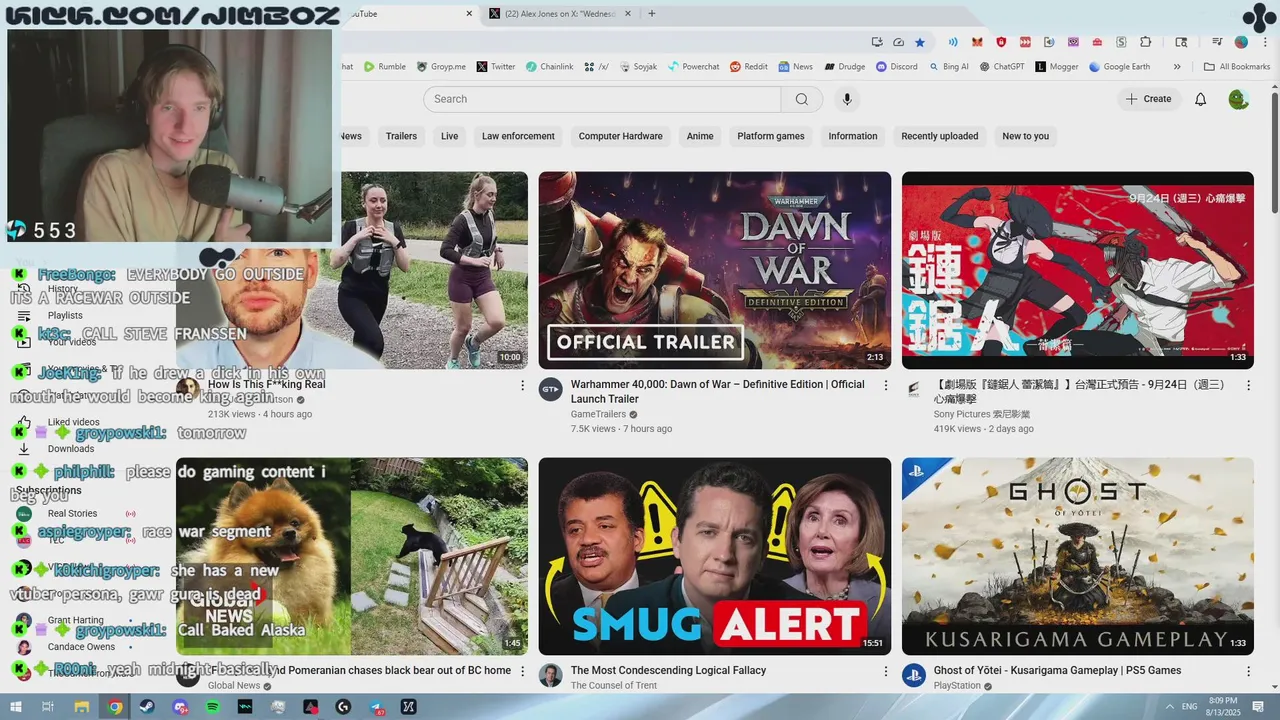Open options menu for Sony Pictures video
The height and width of the screenshot is (720, 1280).
point(1248,385)
